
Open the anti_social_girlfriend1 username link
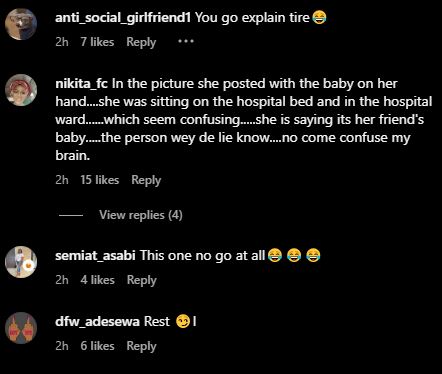click(x=123, y=18)
